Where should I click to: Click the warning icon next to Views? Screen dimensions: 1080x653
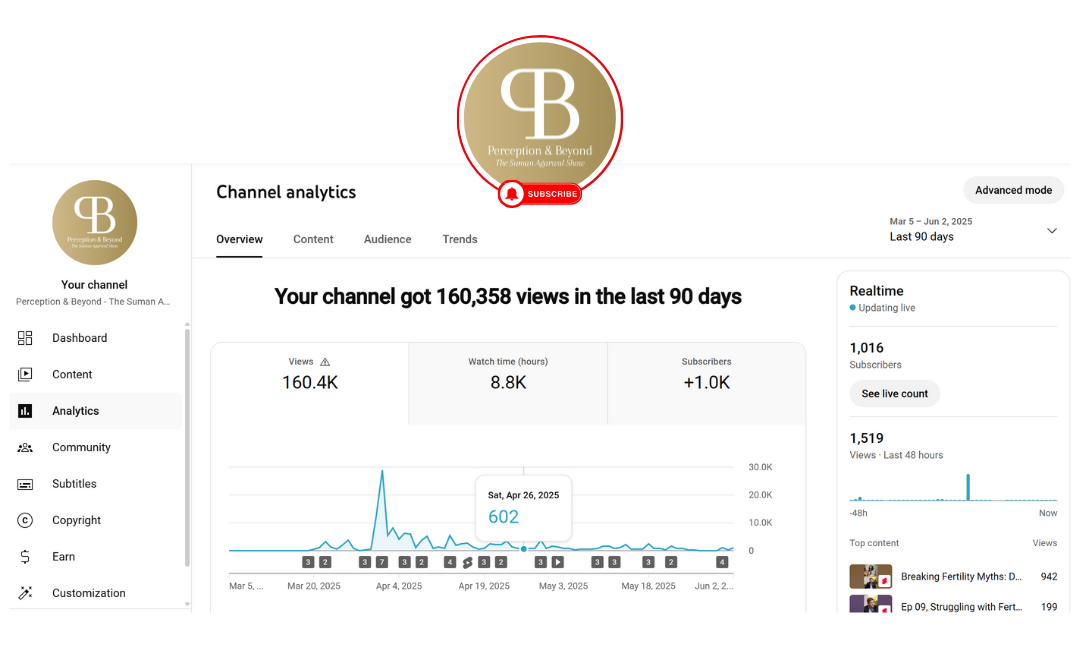(x=325, y=362)
